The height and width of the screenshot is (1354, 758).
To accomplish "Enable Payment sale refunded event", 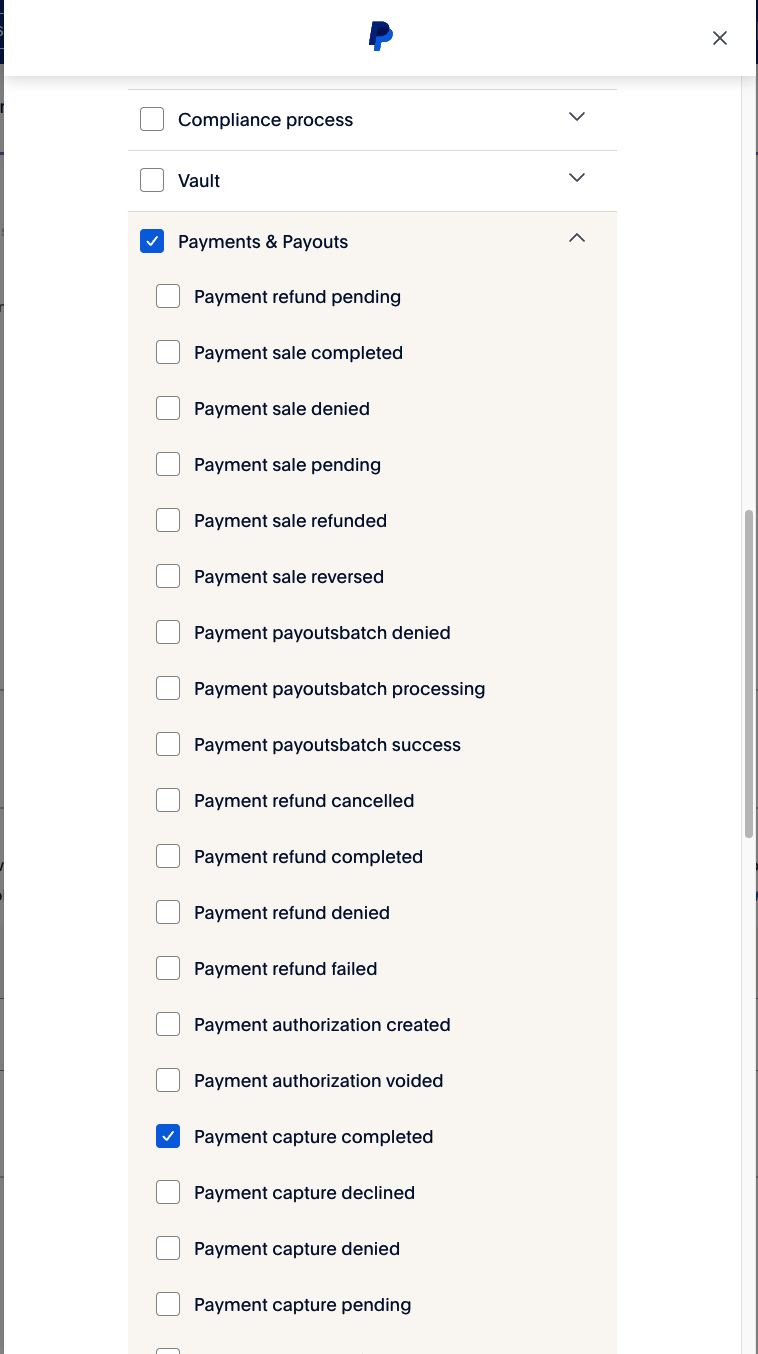I will [x=168, y=521].
